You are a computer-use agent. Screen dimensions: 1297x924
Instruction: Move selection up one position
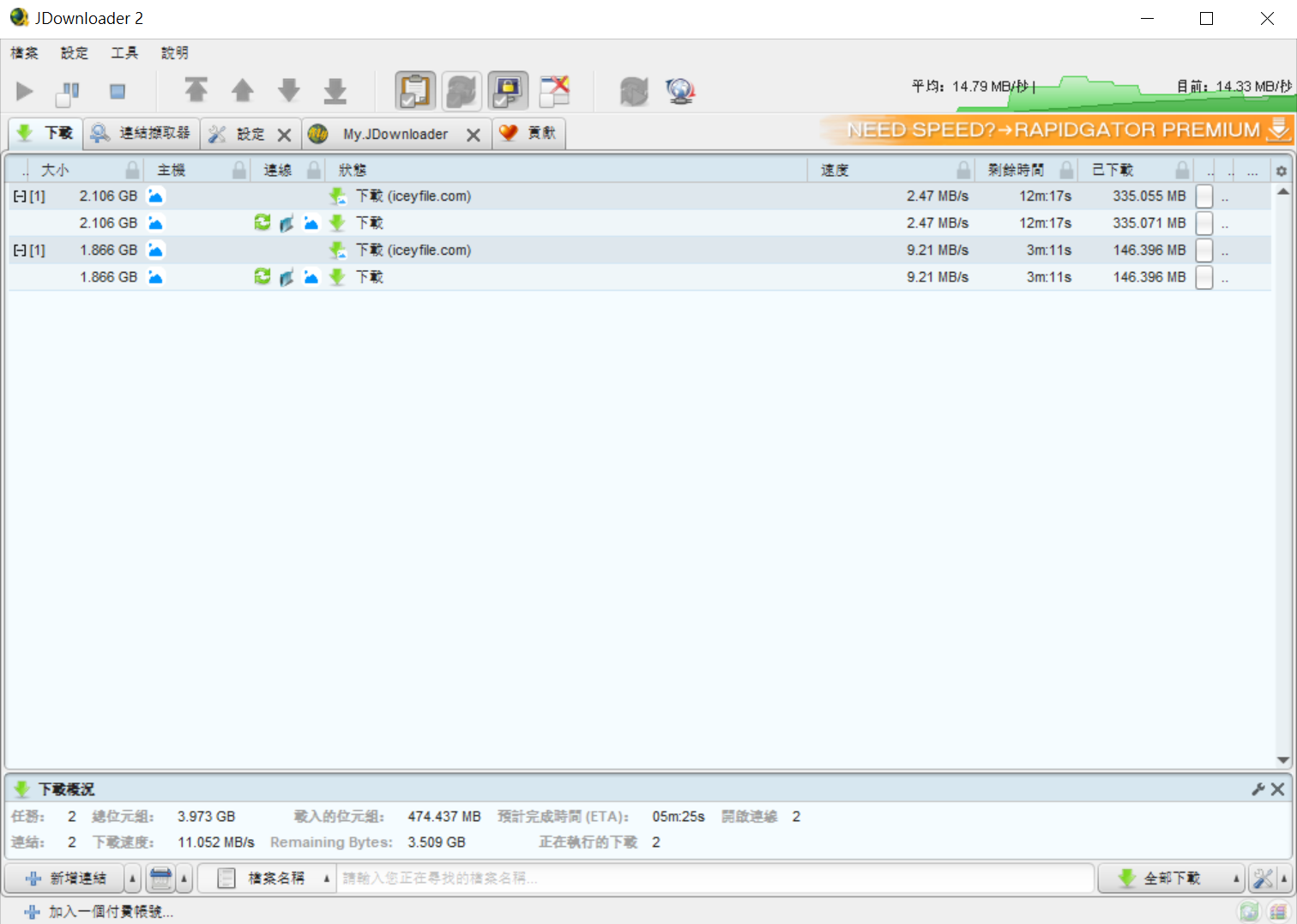click(x=243, y=90)
